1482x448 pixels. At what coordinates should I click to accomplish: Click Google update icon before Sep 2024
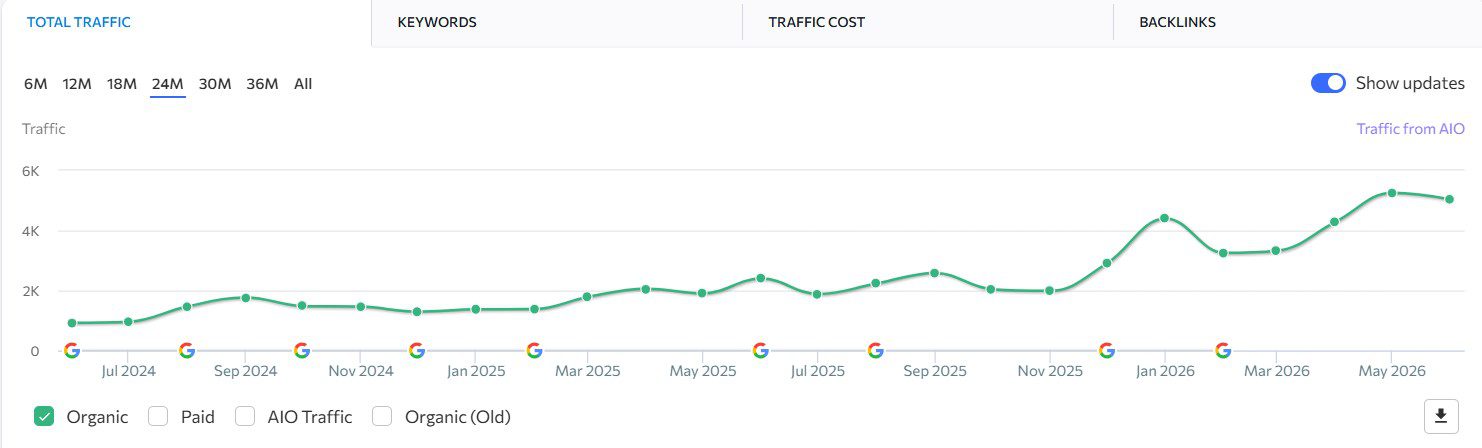click(x=186, y=350)
